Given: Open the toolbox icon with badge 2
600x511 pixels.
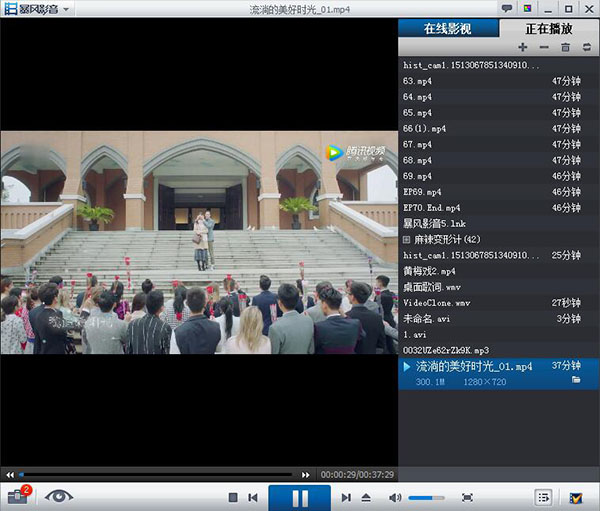Looking at the screenshot, I should 18,496.
